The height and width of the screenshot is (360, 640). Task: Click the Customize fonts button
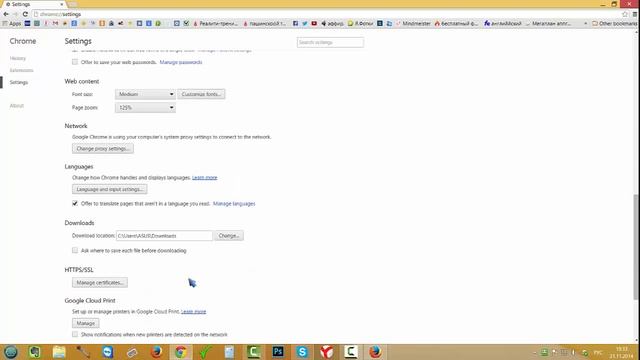(x=201, y=94)
